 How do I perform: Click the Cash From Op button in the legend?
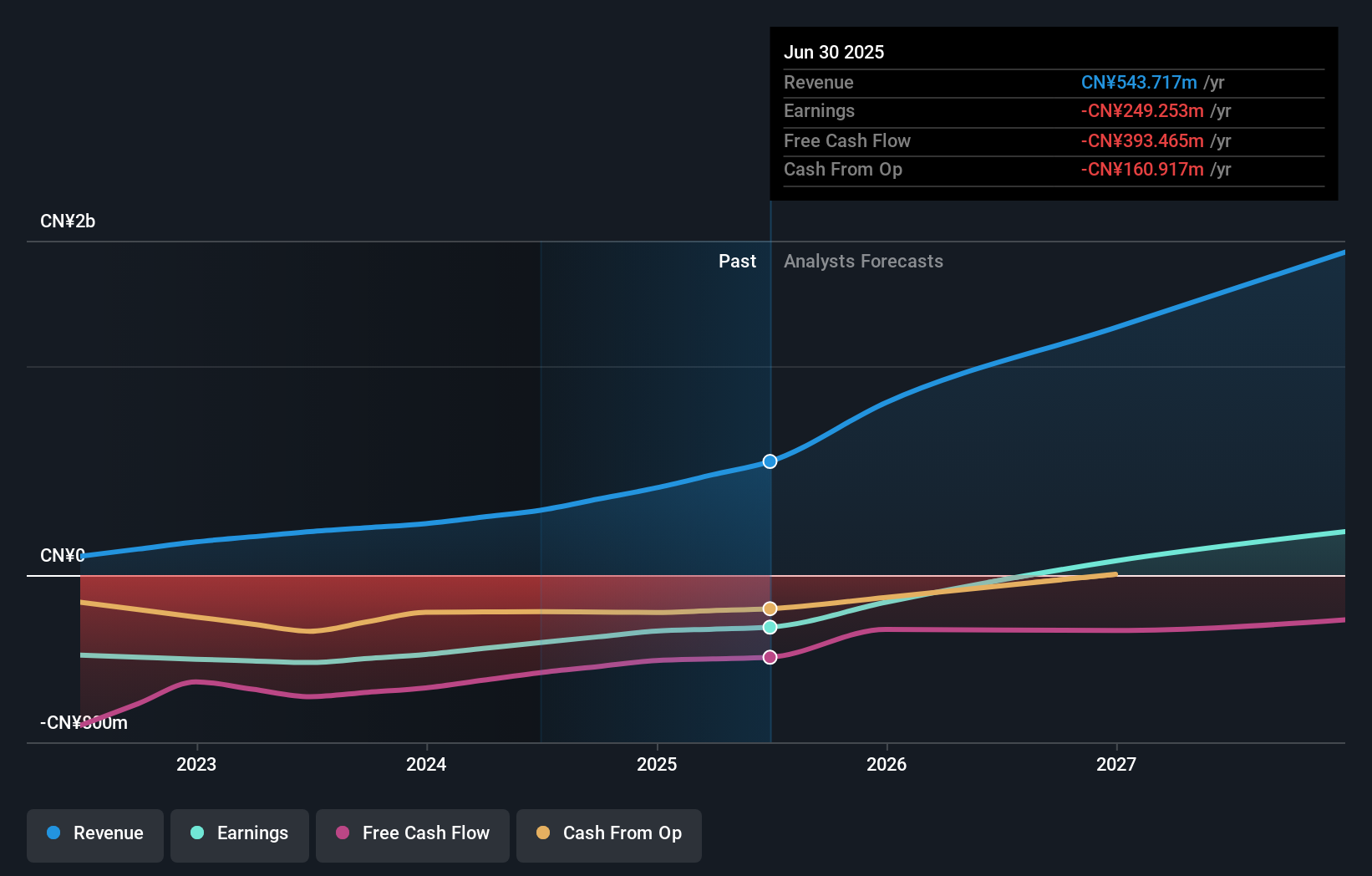point(608,833)
